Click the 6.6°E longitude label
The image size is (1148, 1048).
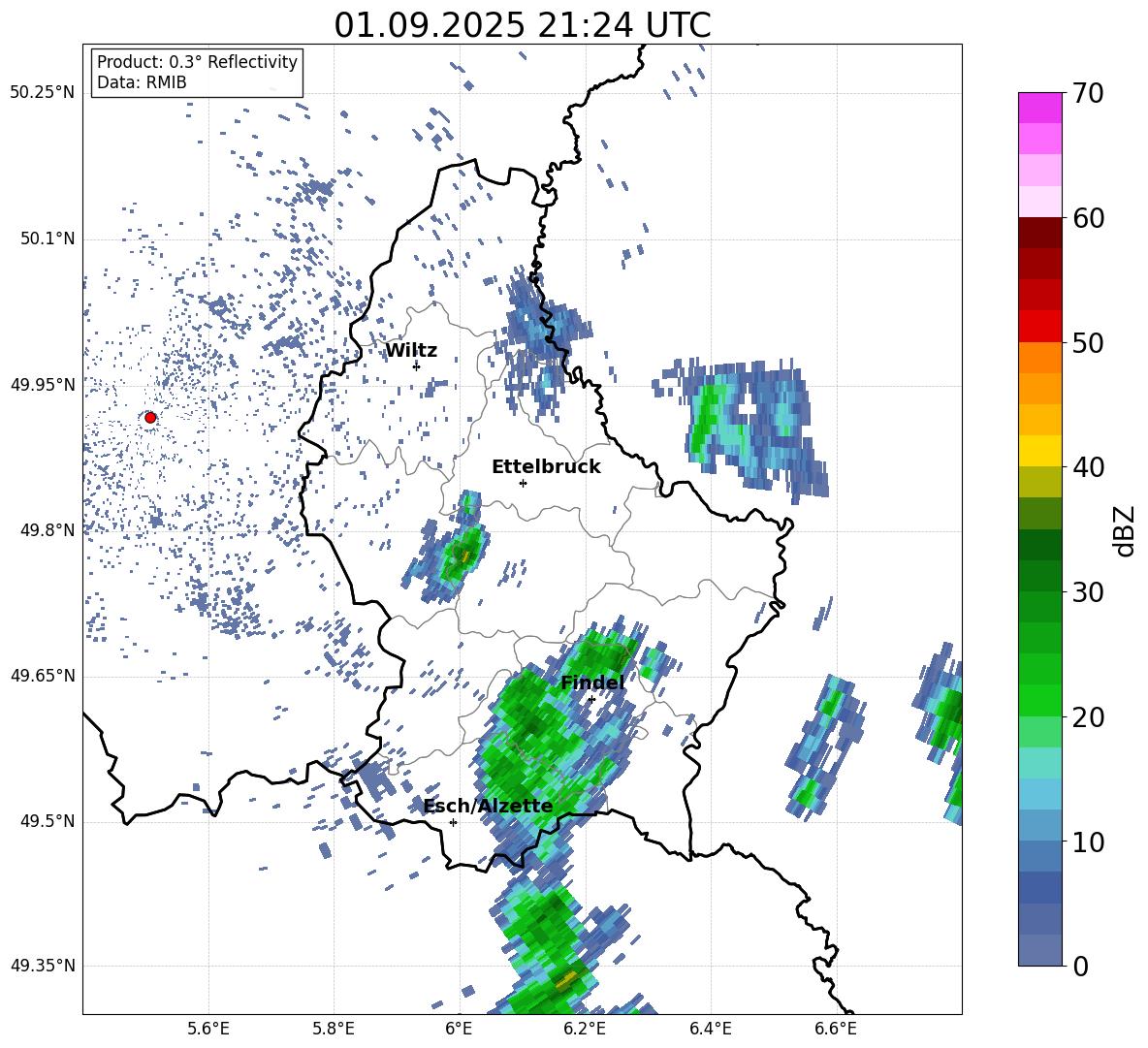click(x=836, y=1029)
